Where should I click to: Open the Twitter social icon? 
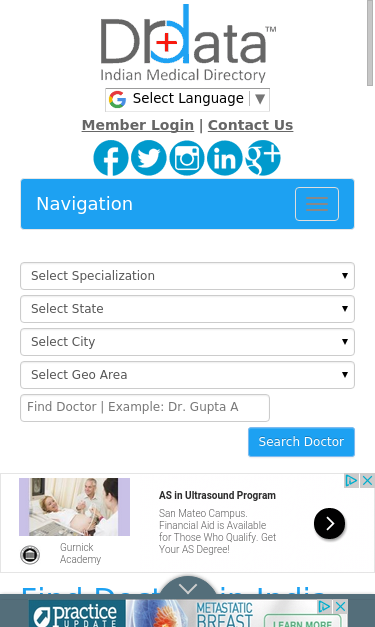[149, 158]
